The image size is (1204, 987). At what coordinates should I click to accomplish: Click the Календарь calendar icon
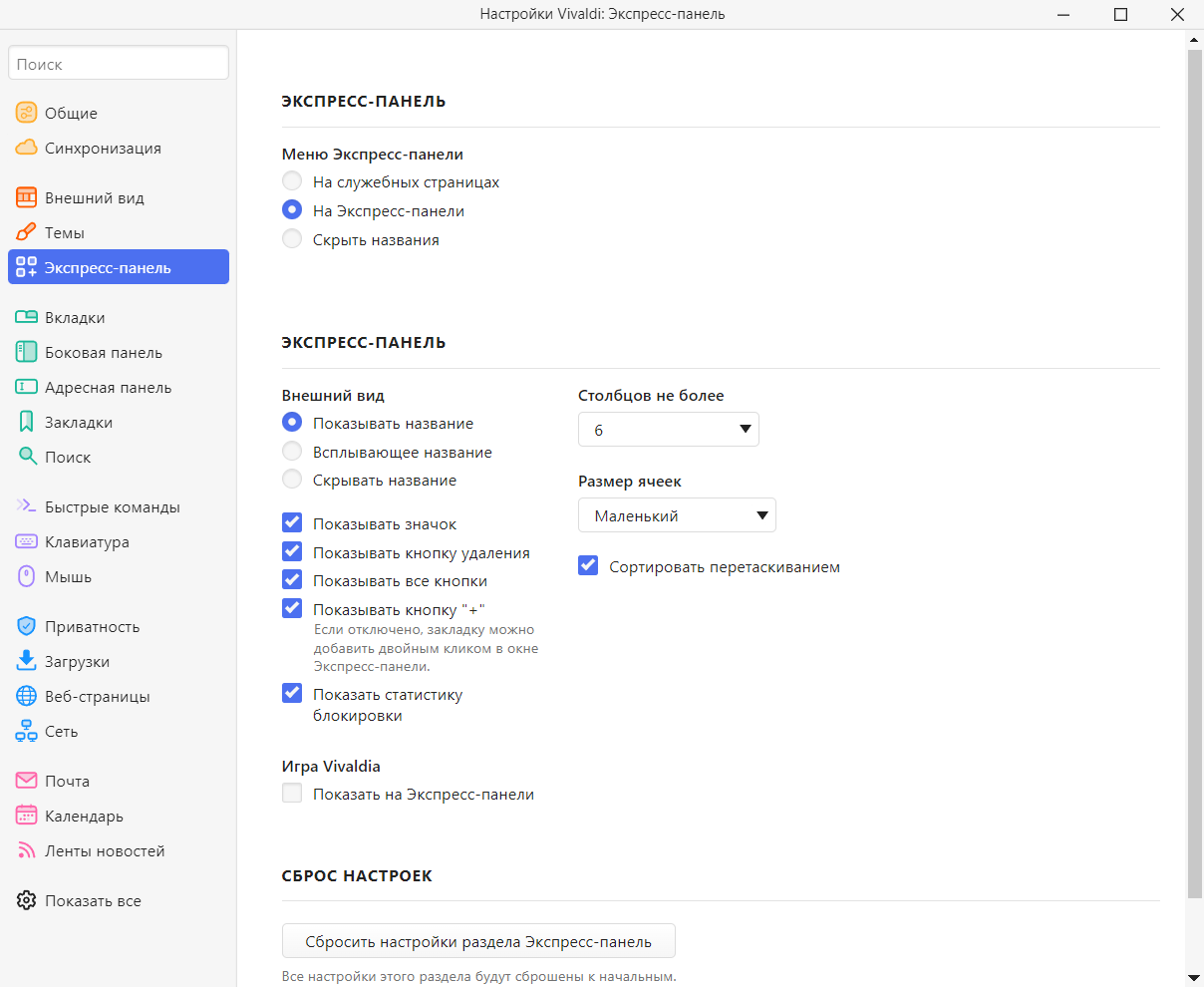[x=26, y=816]
